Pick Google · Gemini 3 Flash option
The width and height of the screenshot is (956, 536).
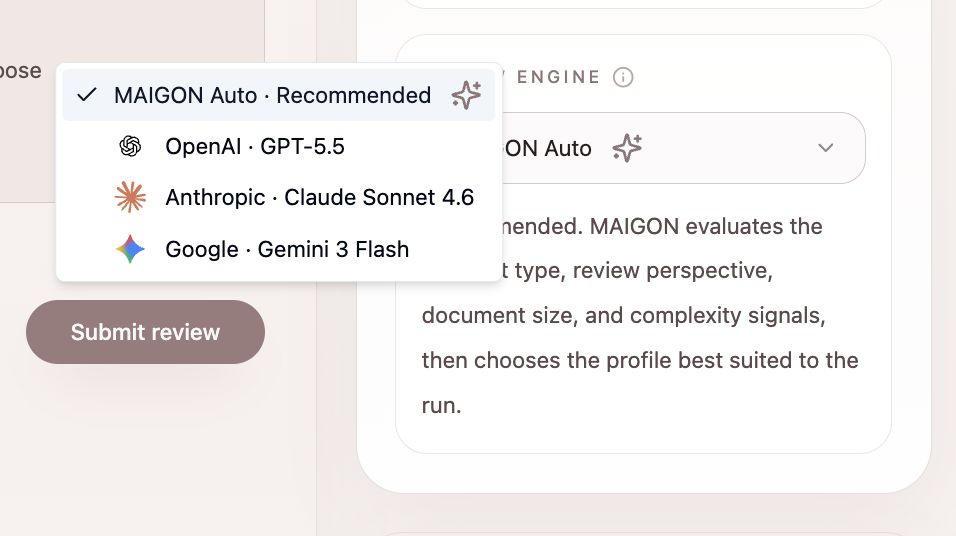pos(279,249)
